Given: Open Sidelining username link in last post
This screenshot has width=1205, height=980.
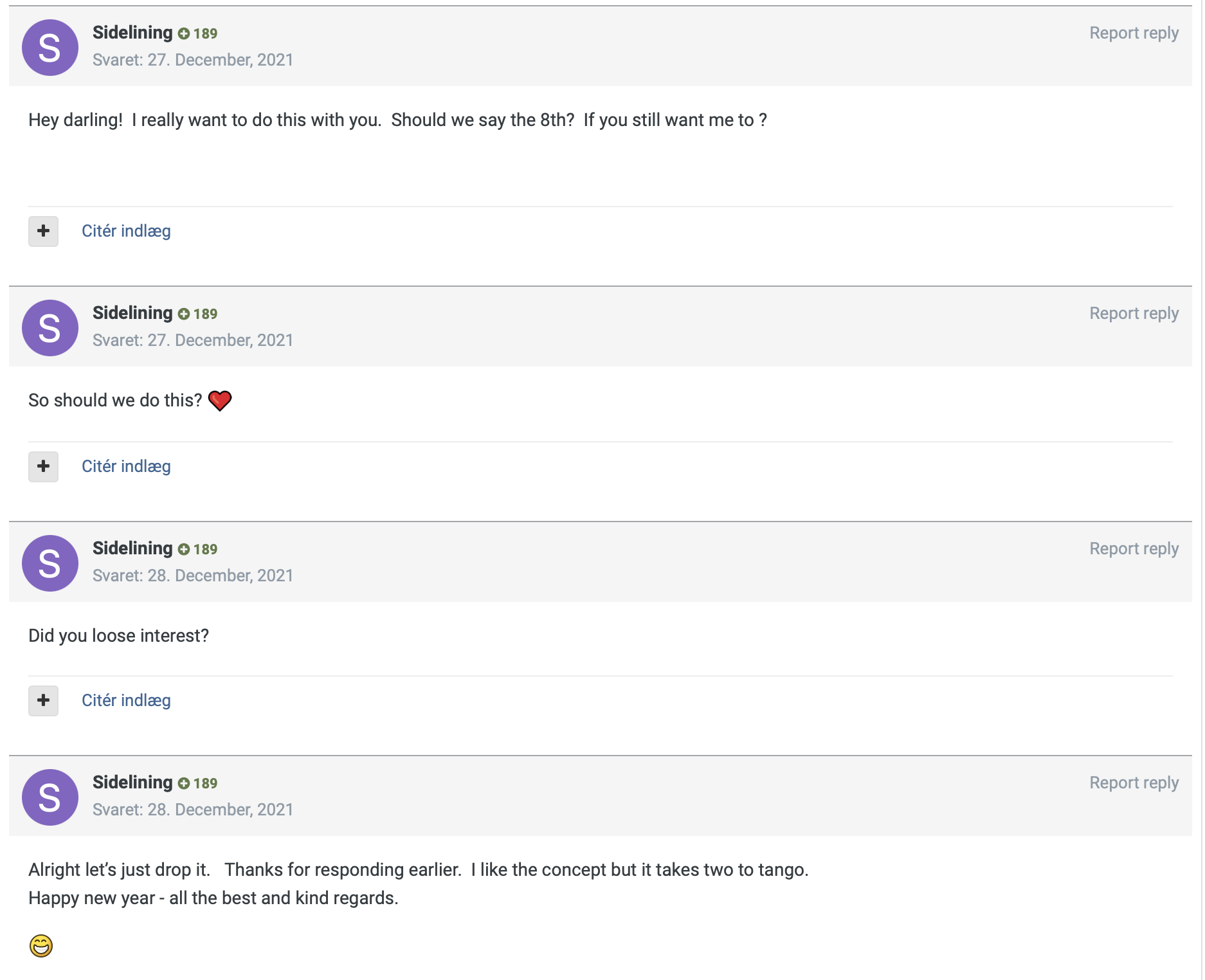Looking at the screenshot, I should [132, 782].
